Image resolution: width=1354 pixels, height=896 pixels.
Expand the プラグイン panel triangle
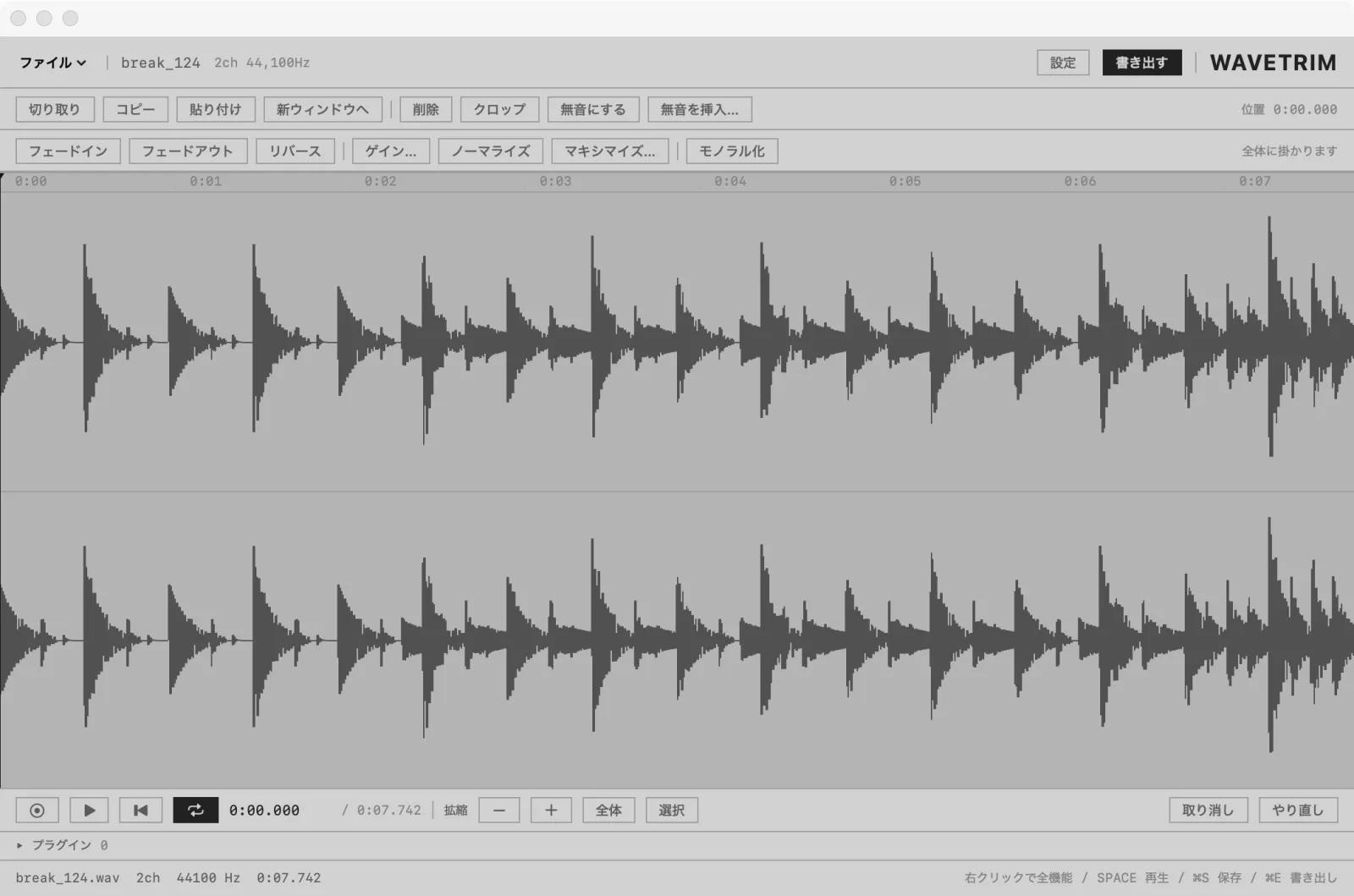point(19,845)
